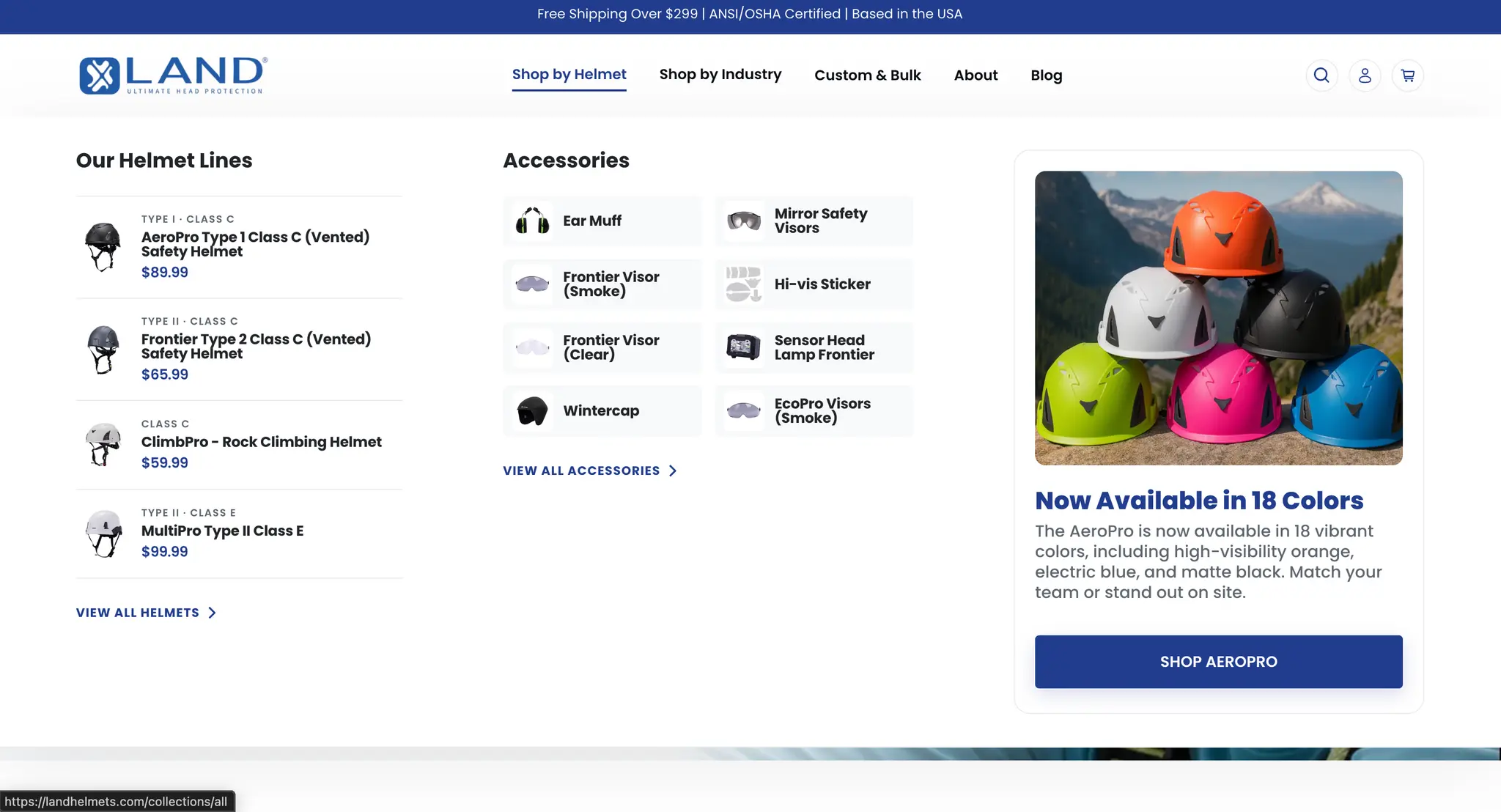Click the Sensor Head Lamp Frontier icon

(x=744, y=347)
